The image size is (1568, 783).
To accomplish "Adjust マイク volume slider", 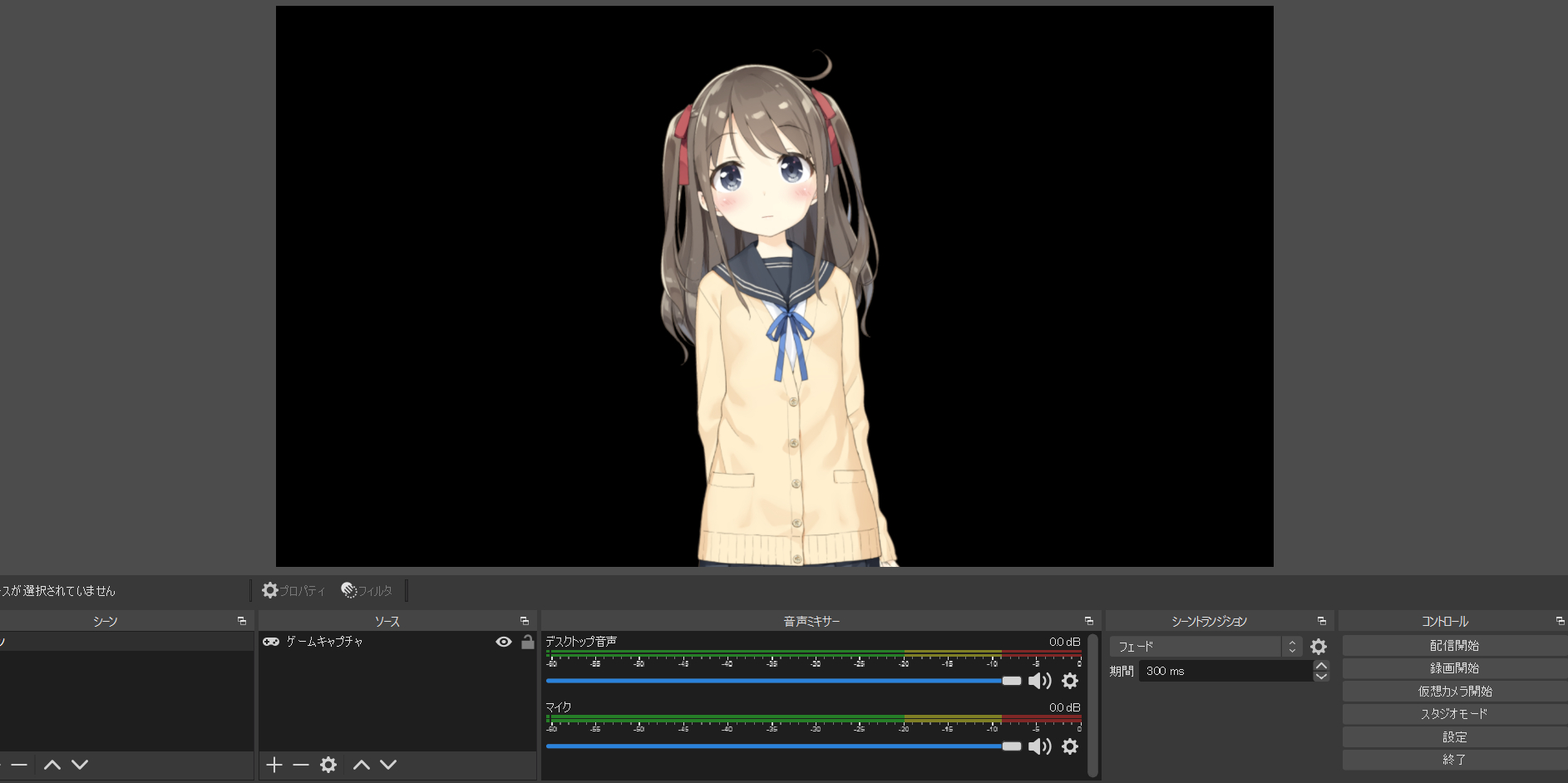I will point(783,746).
